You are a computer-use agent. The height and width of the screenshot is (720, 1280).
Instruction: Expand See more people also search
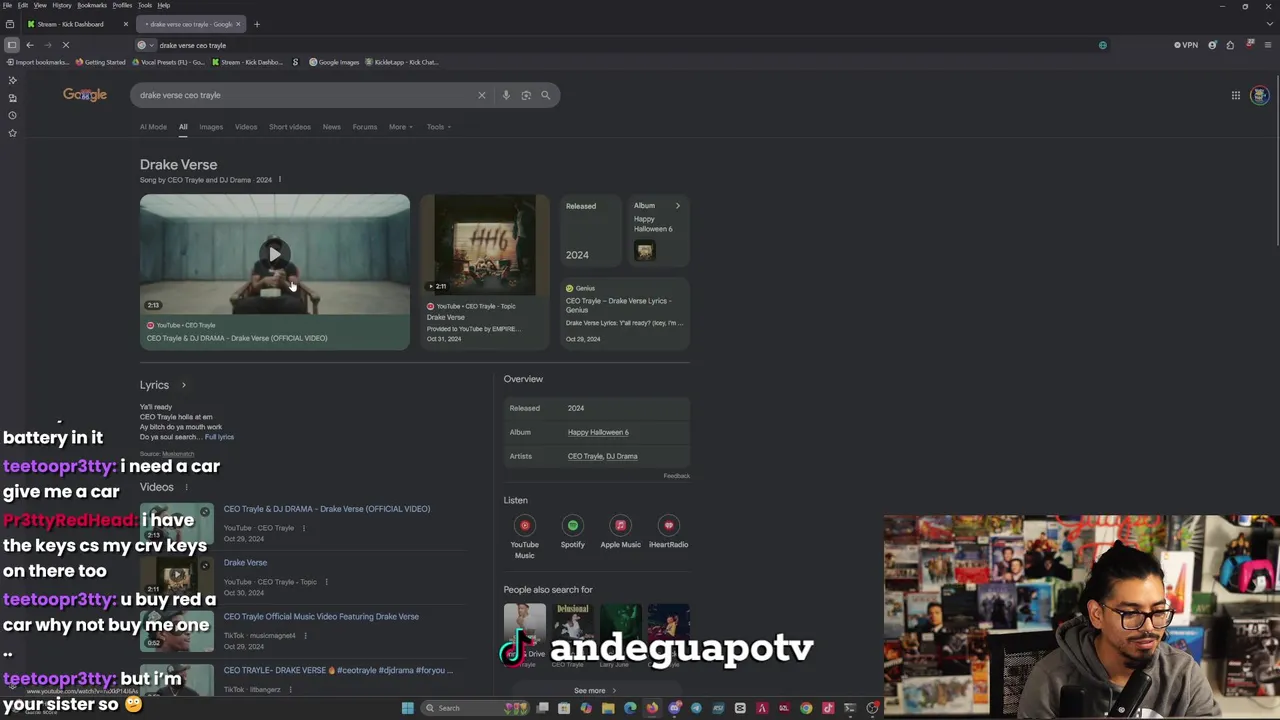coord(595,691)
